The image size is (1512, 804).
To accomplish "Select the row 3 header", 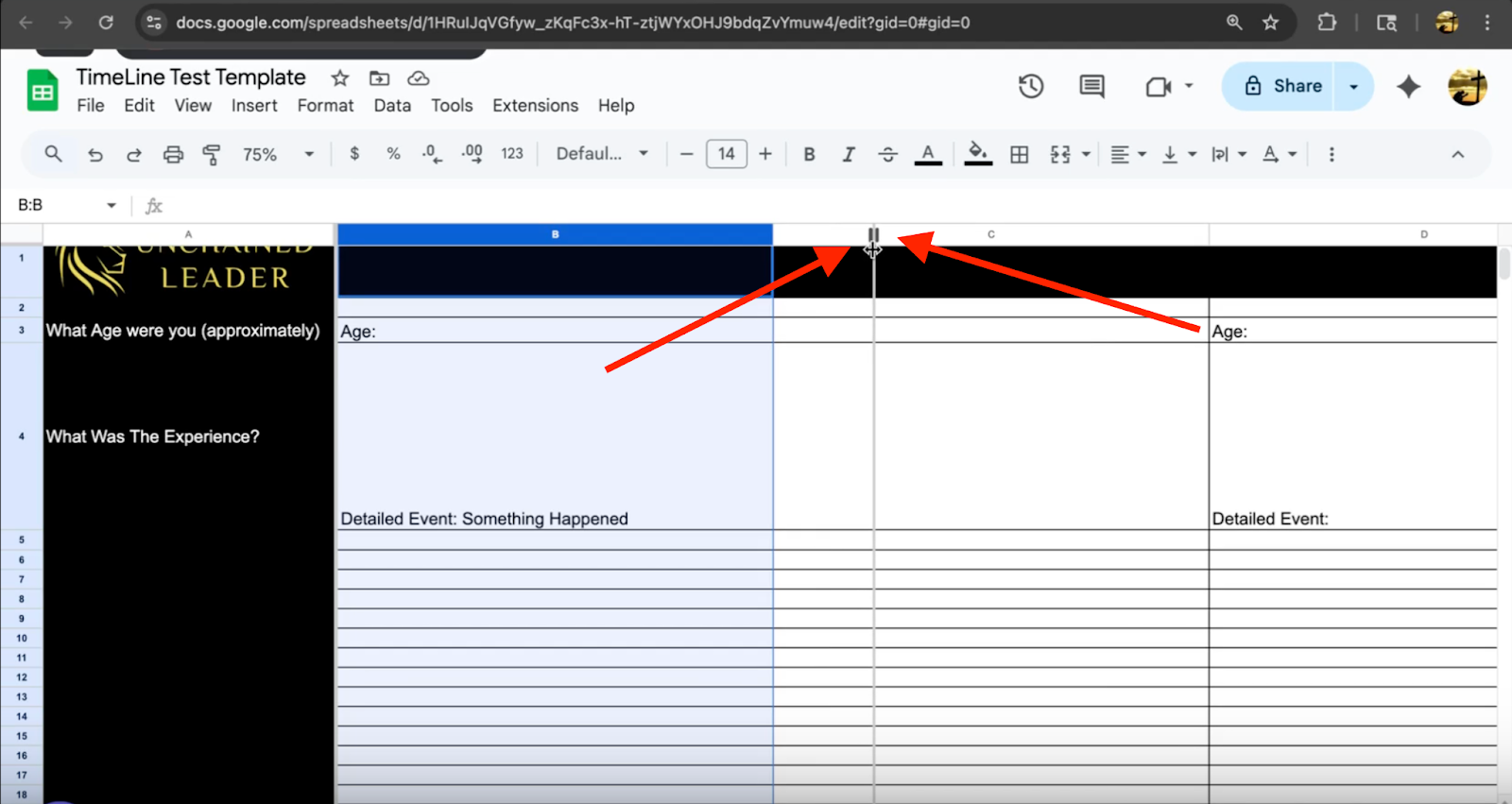I will [x=22, y=330].
